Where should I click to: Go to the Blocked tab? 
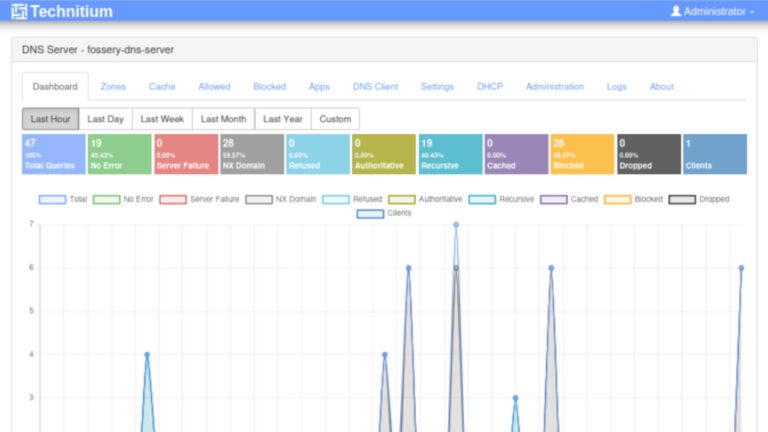(269, 87)
